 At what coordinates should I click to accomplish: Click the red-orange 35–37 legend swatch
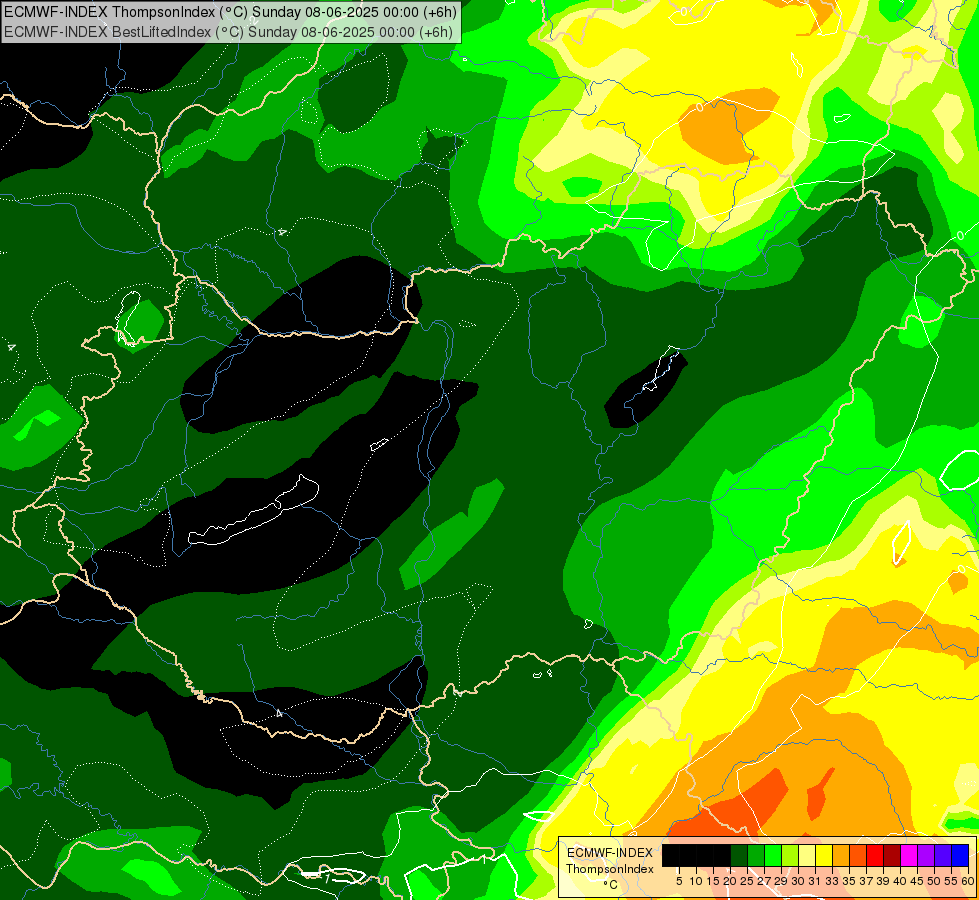(x=858, y=855)
